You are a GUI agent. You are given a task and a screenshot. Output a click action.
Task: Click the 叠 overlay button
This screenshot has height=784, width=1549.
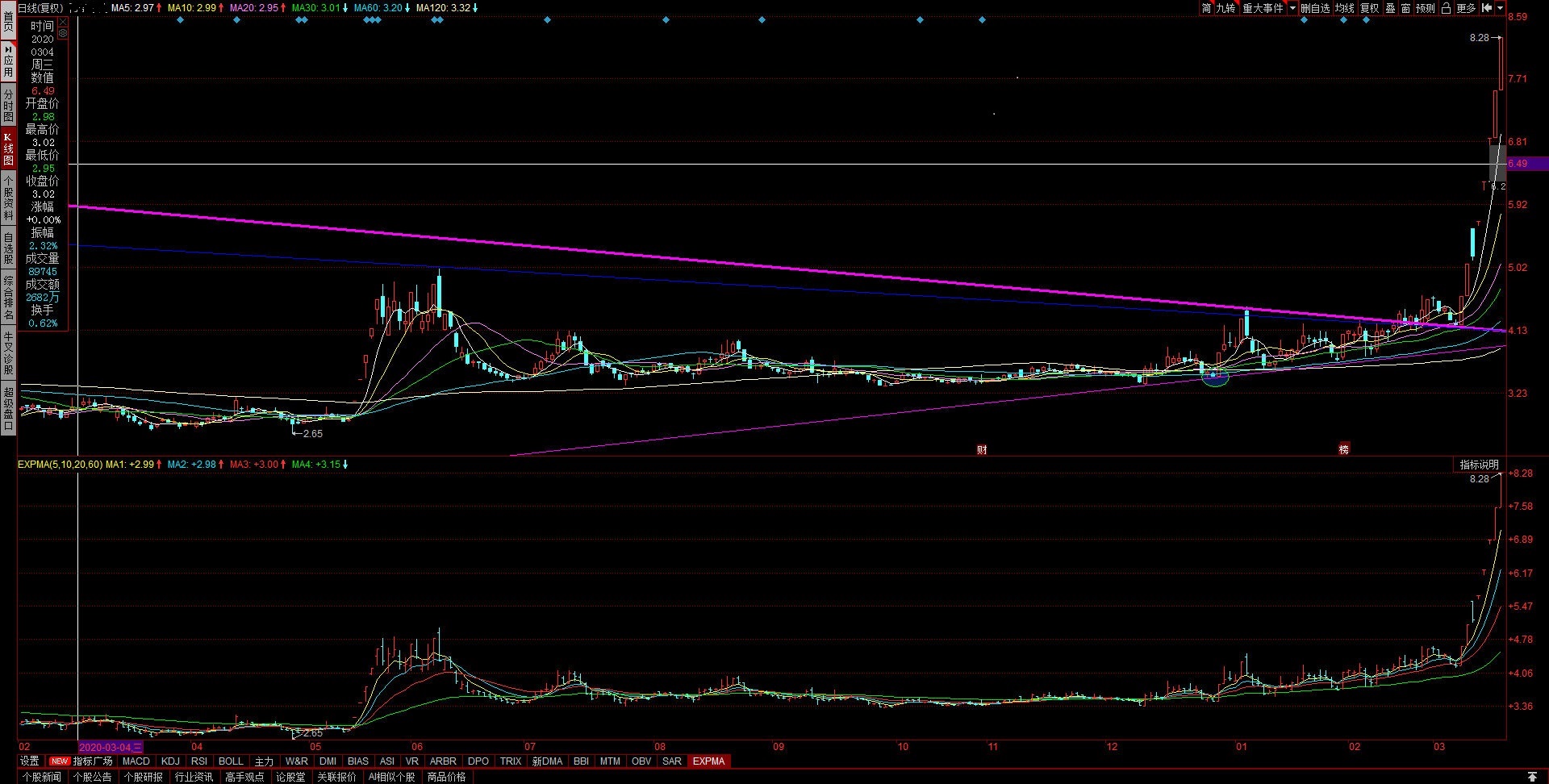pos(1390,8)
